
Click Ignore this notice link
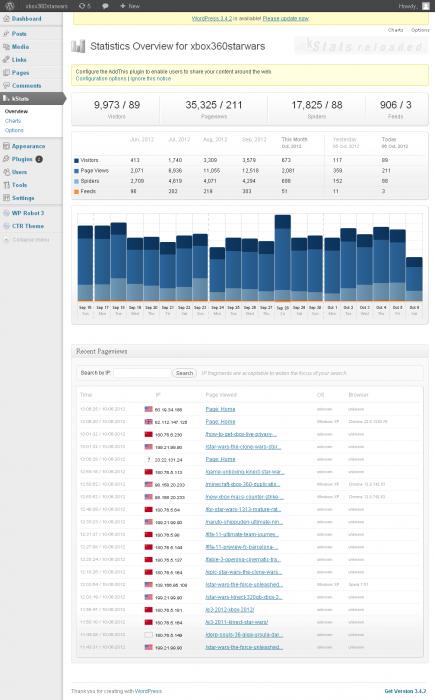151,78
